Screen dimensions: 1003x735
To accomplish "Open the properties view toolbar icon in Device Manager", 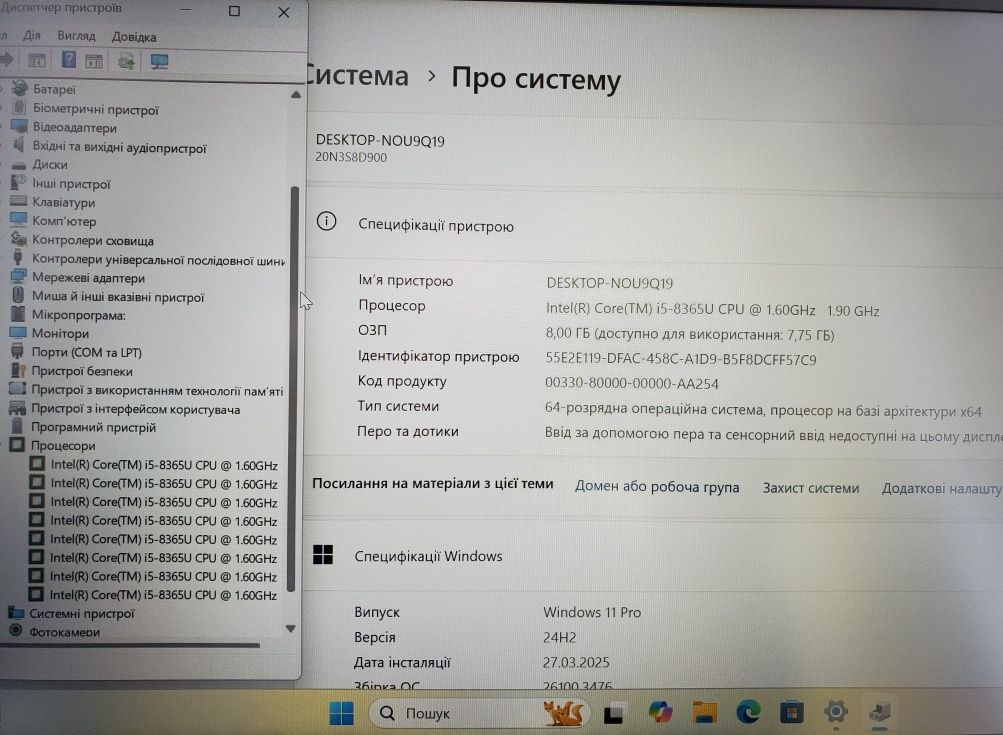I will click(36, 61).
